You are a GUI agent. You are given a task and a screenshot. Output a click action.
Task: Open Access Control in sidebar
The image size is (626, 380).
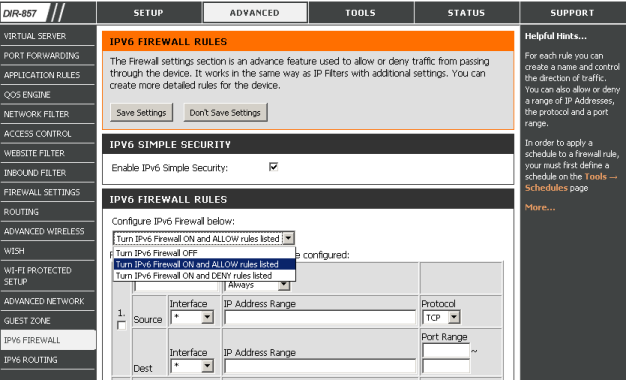[47, 134]
